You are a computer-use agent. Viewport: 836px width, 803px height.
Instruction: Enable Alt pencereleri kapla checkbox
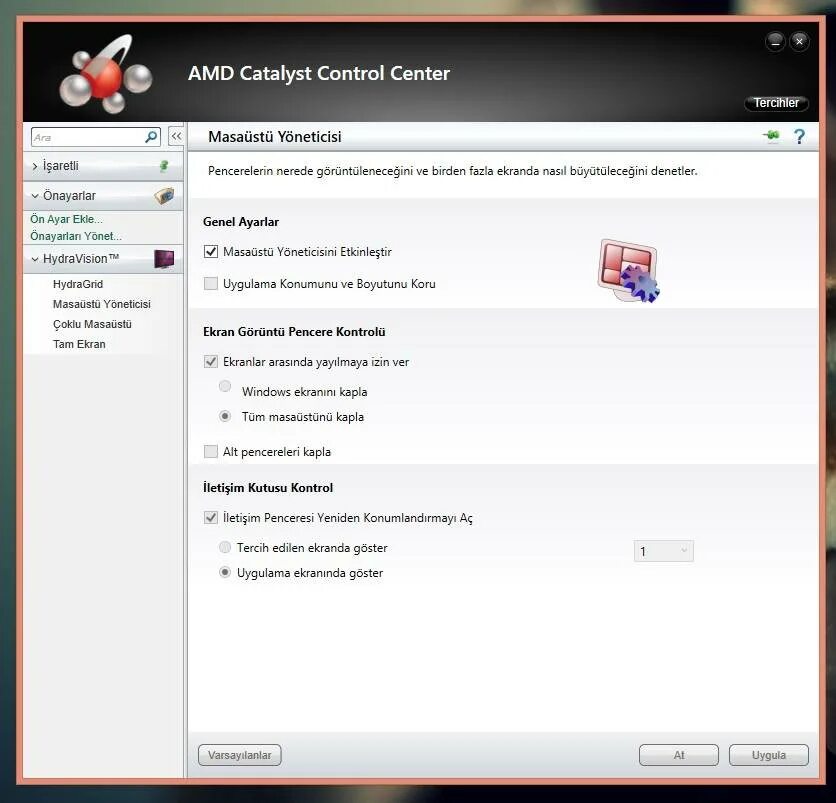(x=211, y=452)
